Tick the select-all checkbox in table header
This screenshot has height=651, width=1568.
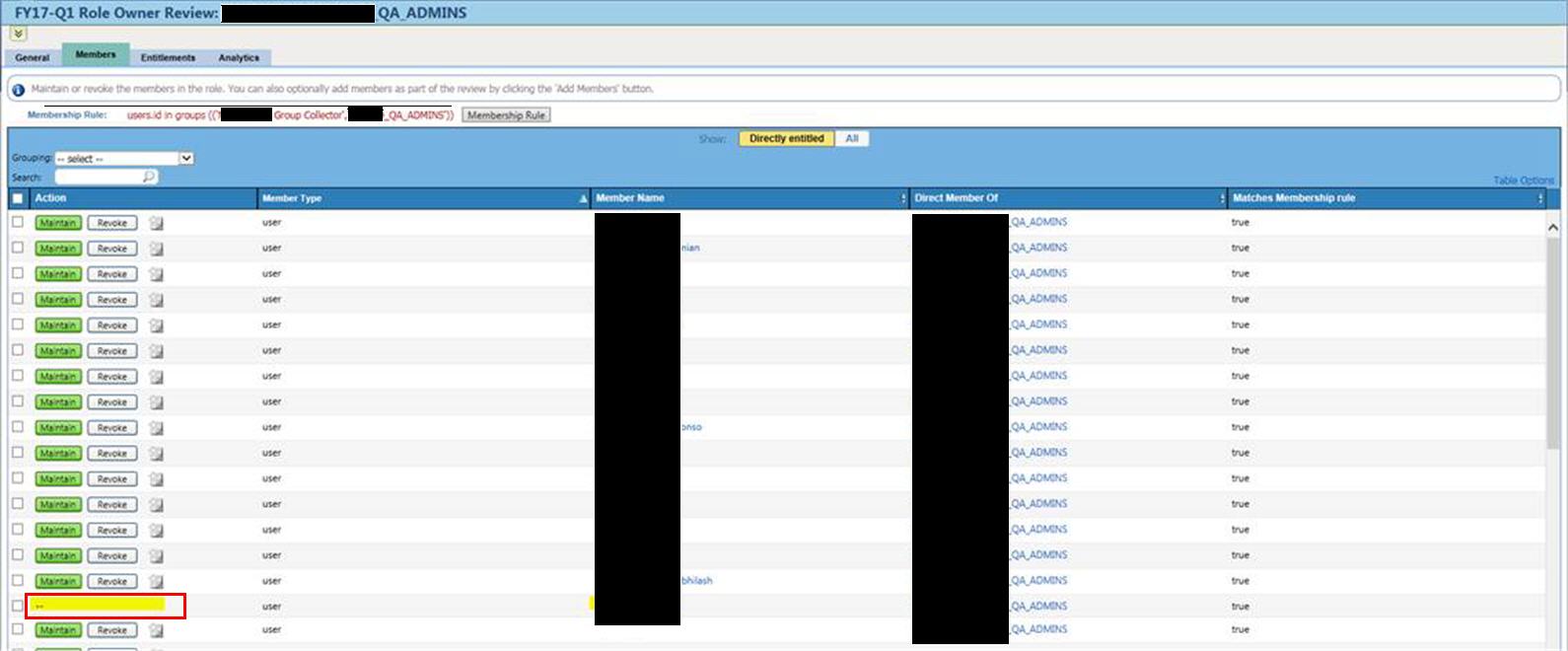[18, 198]
